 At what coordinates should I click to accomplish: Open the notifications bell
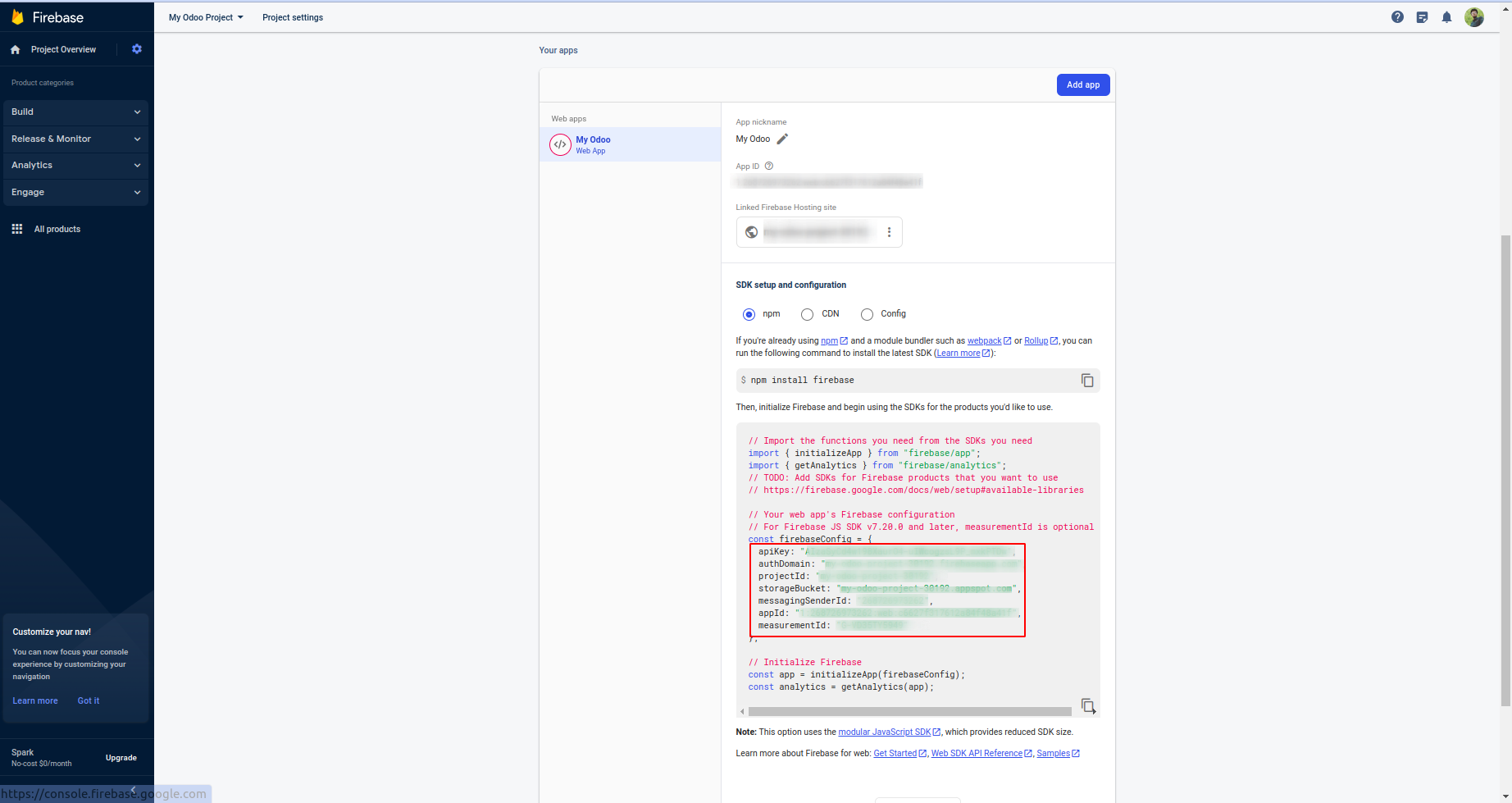click(x=1446, y=17)
